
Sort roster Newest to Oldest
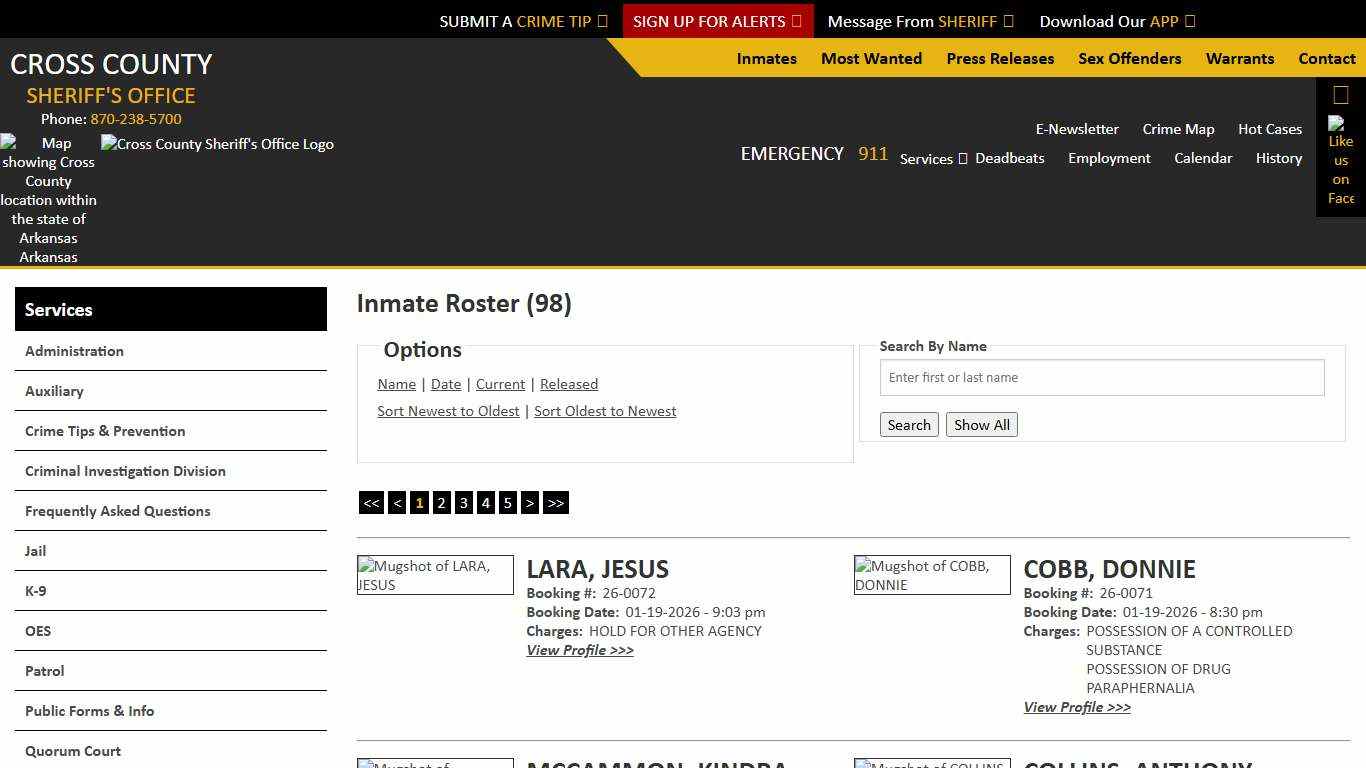(x=448, y=411)
